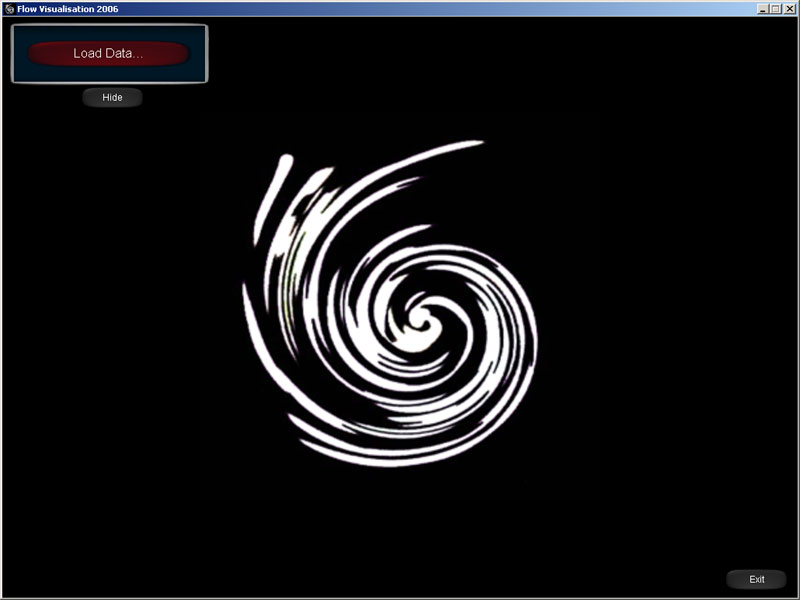Hide the control panel with Hide button
Viewport: 800px width, 600px height.
coord(112,97)
